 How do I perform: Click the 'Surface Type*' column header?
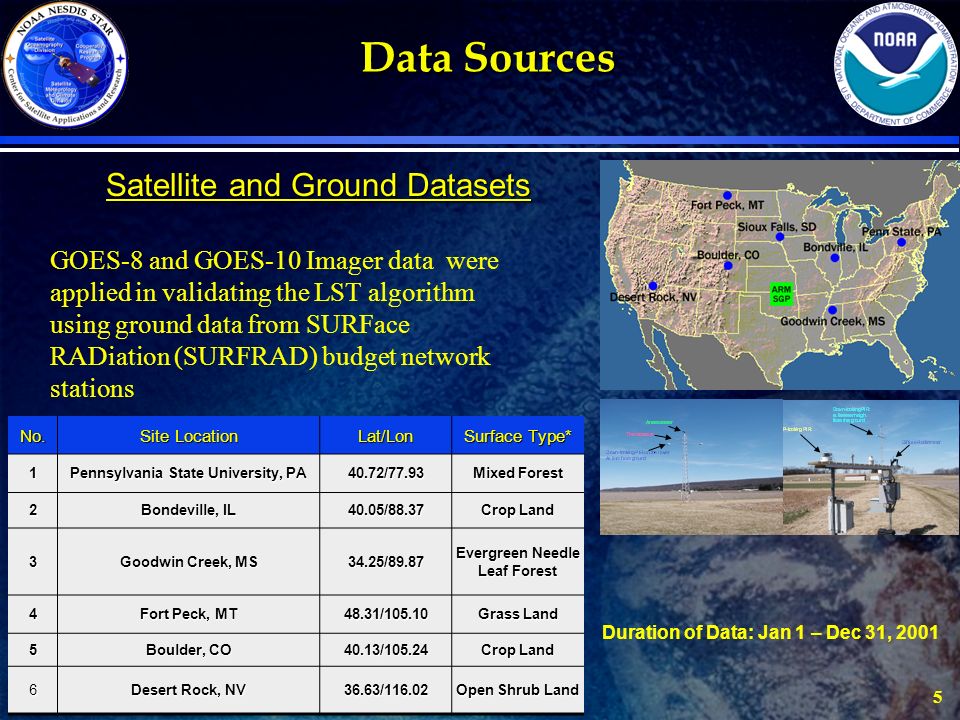(x=518, y=436)
